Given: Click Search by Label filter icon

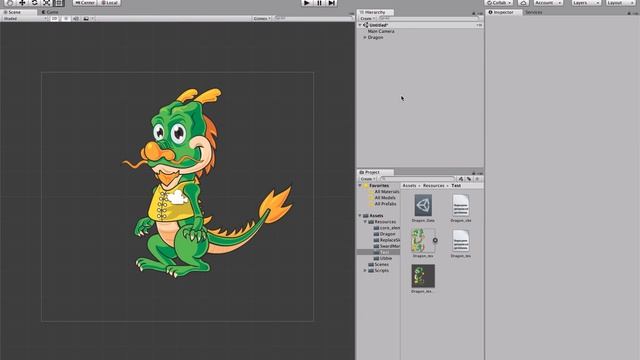Looking at the screenshot, I should 469,179.
